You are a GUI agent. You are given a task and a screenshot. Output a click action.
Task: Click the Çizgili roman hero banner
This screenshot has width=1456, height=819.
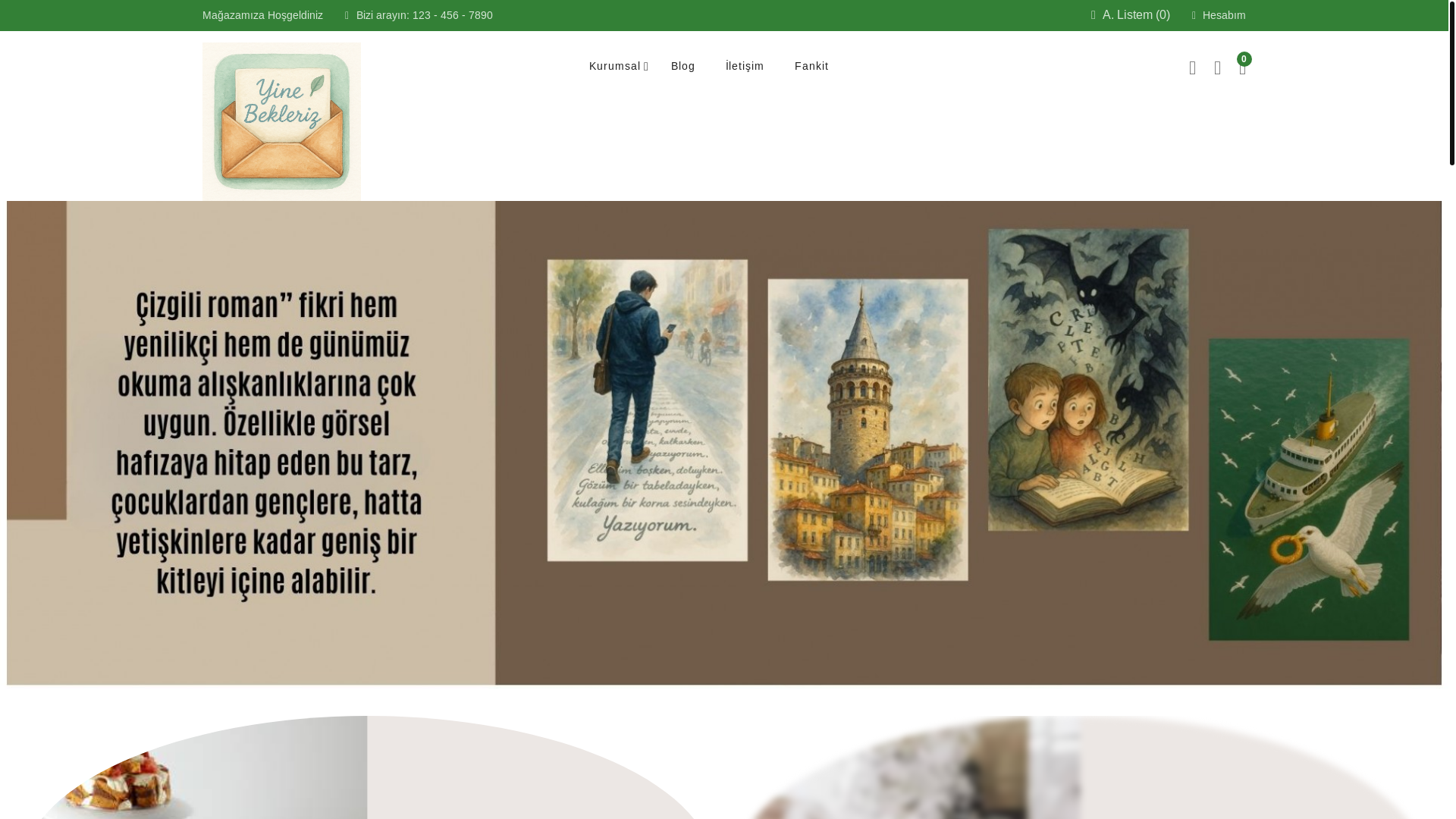724,443
